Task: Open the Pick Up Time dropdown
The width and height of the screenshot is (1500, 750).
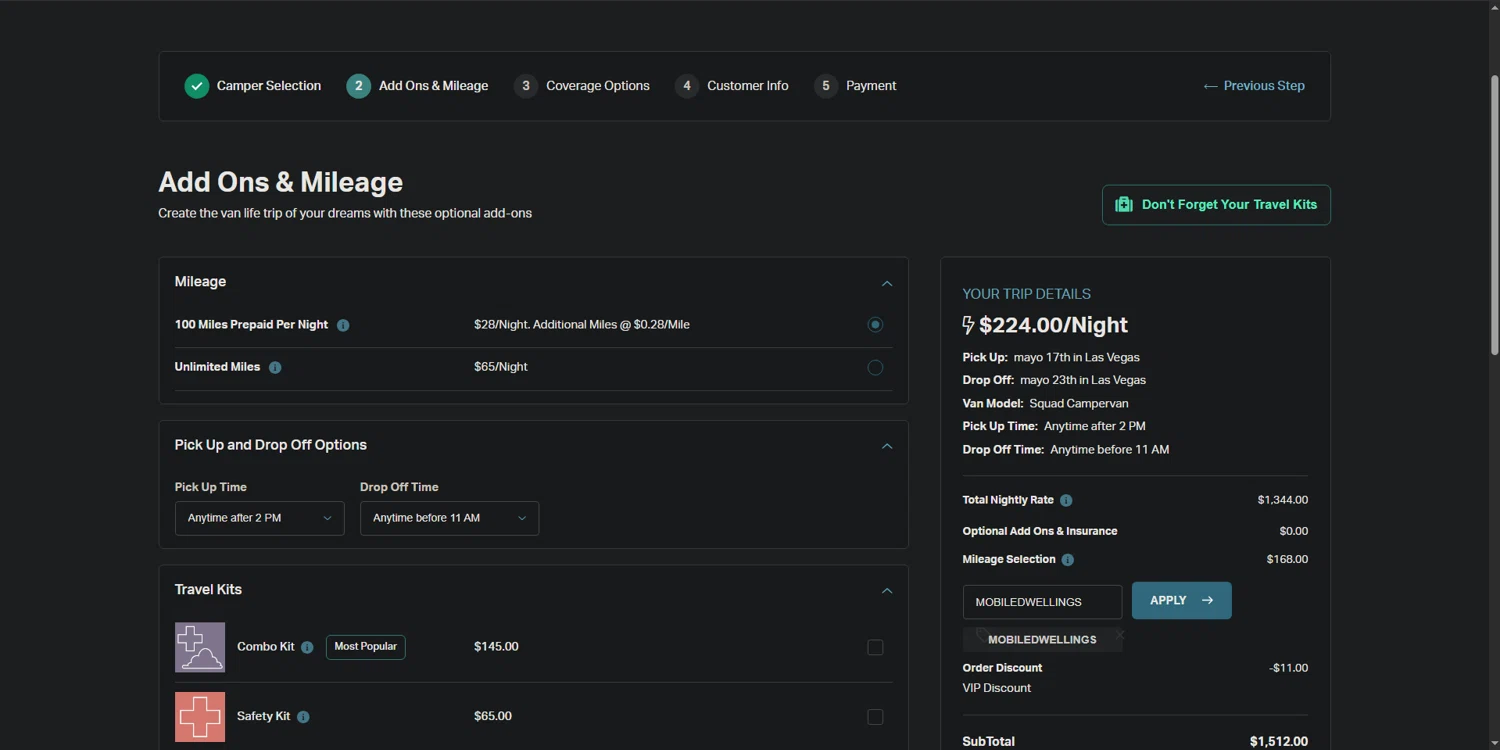Action: click(259, 518)
